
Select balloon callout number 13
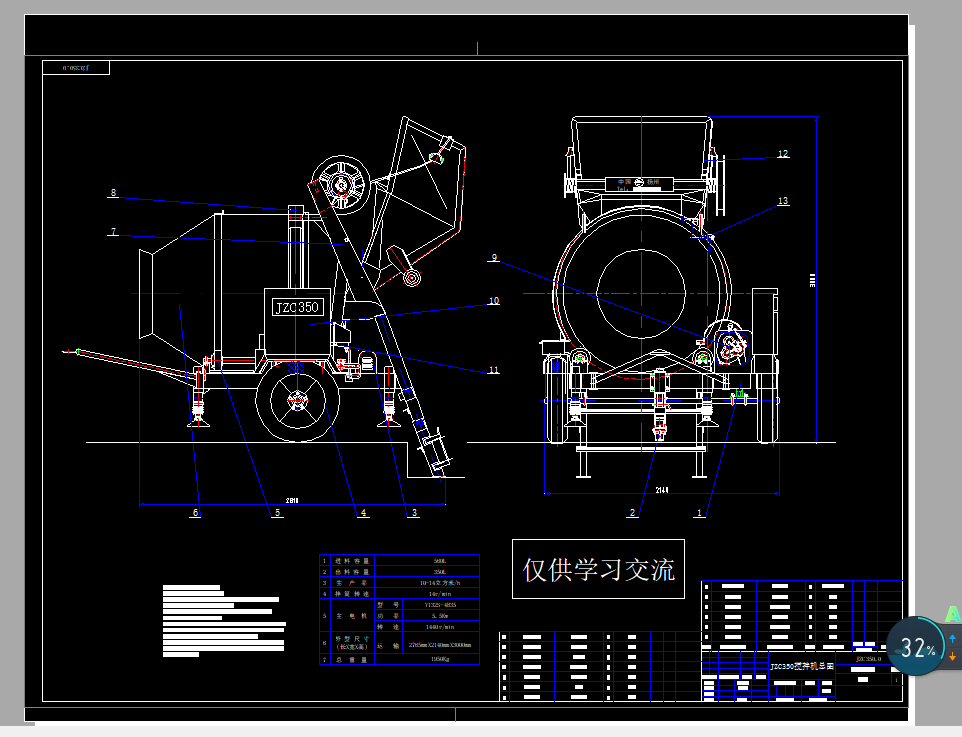point(783,200)
